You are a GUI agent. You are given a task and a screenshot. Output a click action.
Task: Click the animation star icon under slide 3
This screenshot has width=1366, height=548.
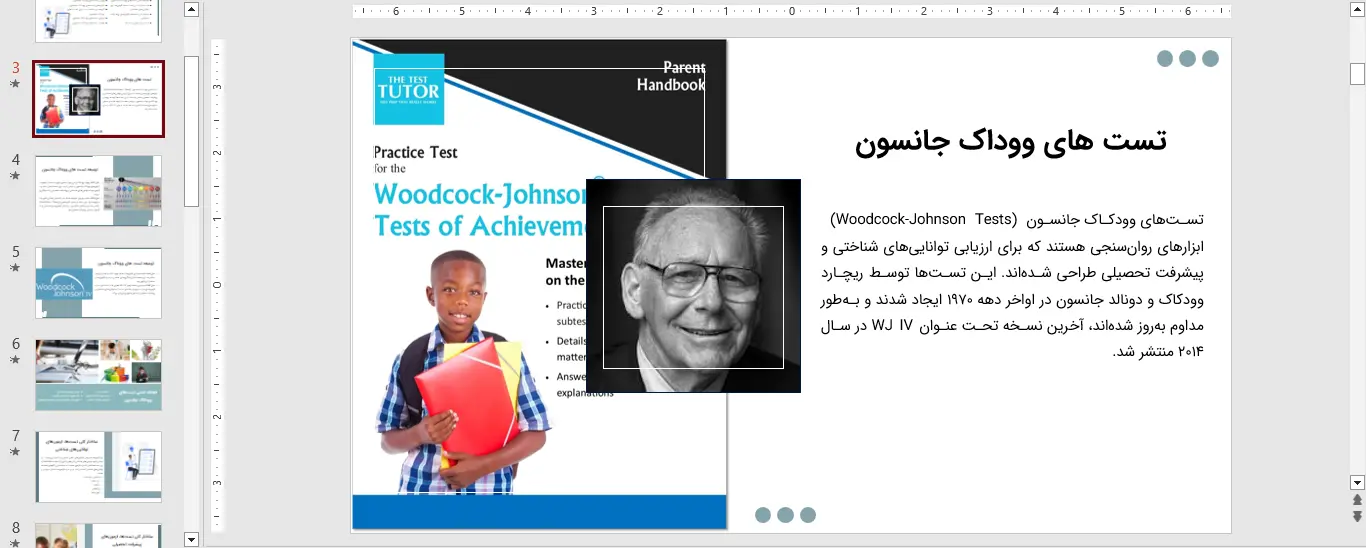(15, 84)
